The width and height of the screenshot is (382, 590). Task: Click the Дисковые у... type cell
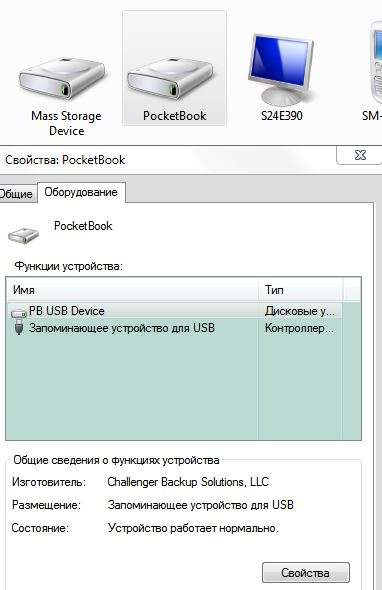coord(299,311)
